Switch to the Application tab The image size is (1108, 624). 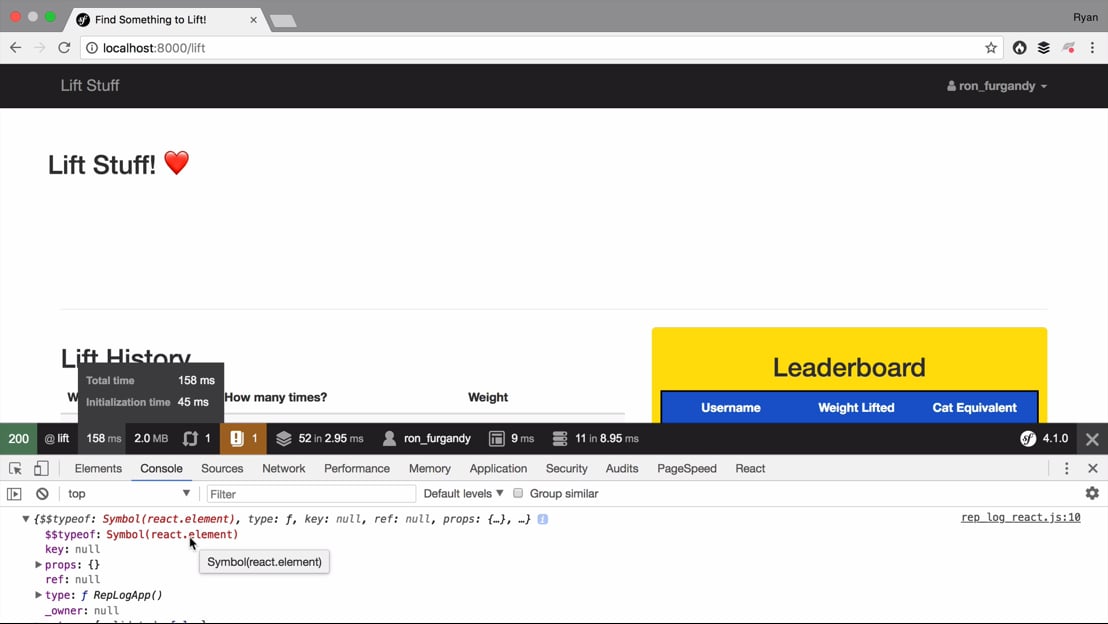498,468
